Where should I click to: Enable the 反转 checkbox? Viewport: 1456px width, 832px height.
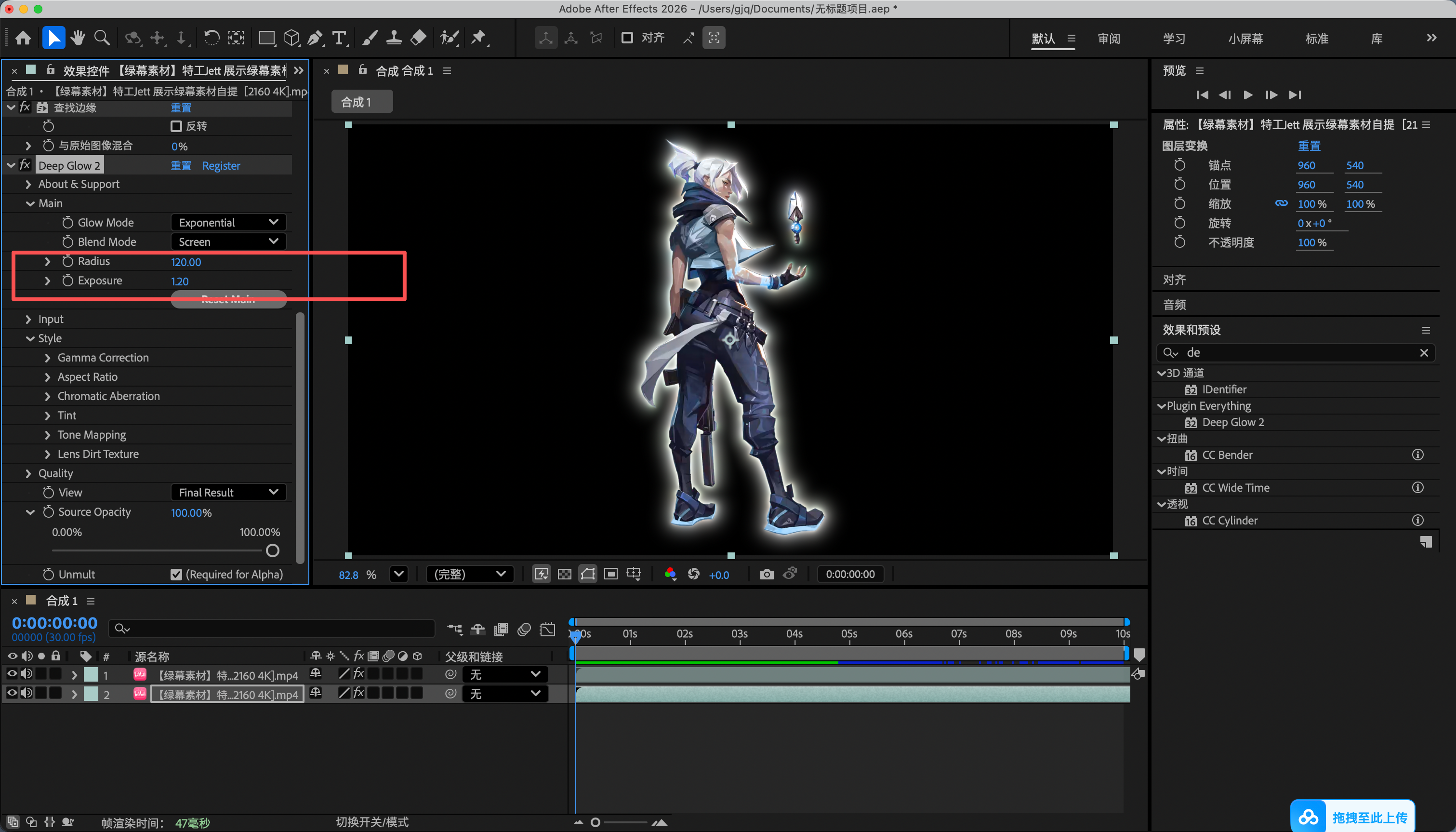[176, 126]
